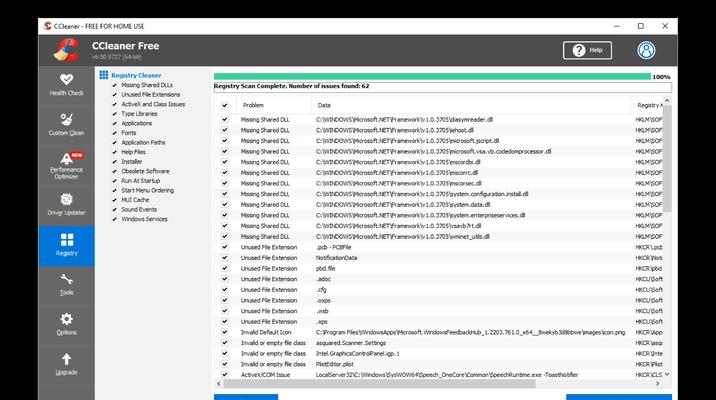
Task: Select the .oxps extension row
Action: coord(438,300)
